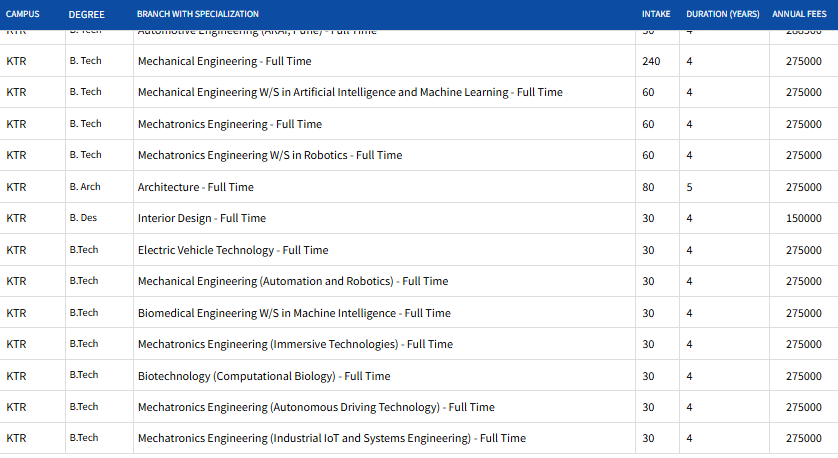The image size is (838, 458).
Task: Click the annual fee 150000
Action: tap(803, 218)
